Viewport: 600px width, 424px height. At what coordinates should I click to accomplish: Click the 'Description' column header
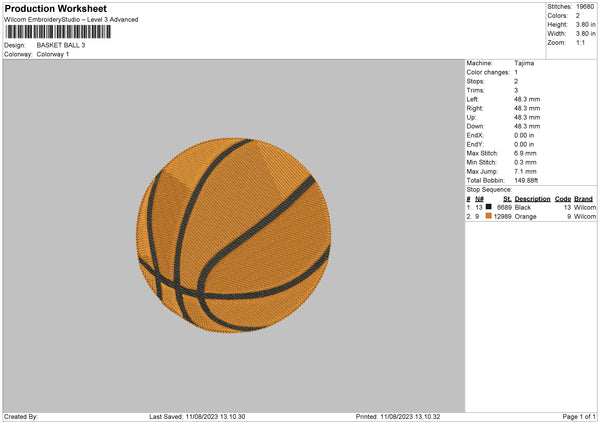(x=532, y=199)
